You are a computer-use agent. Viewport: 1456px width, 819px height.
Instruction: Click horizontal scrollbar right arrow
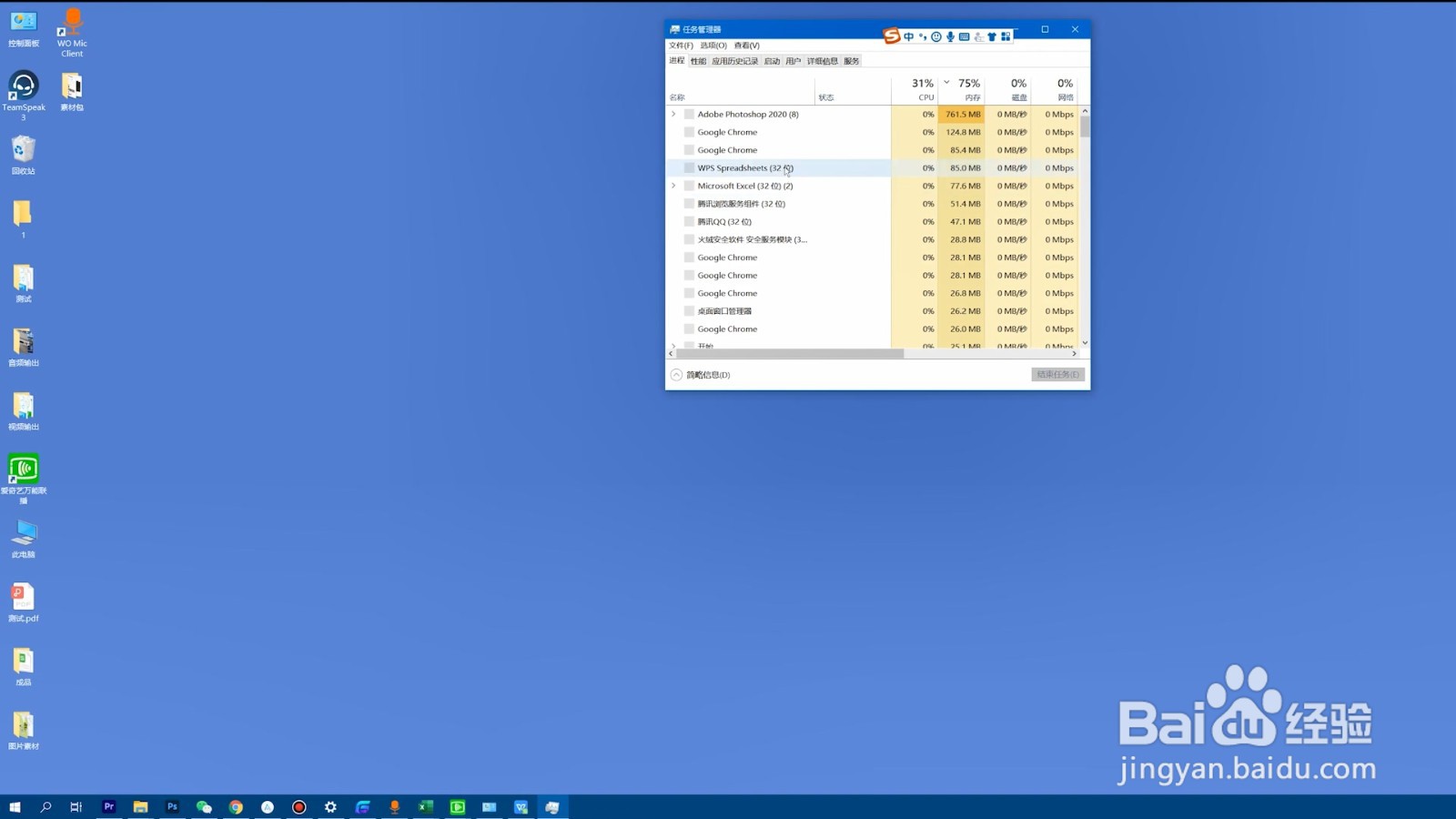click(1075, 354)
